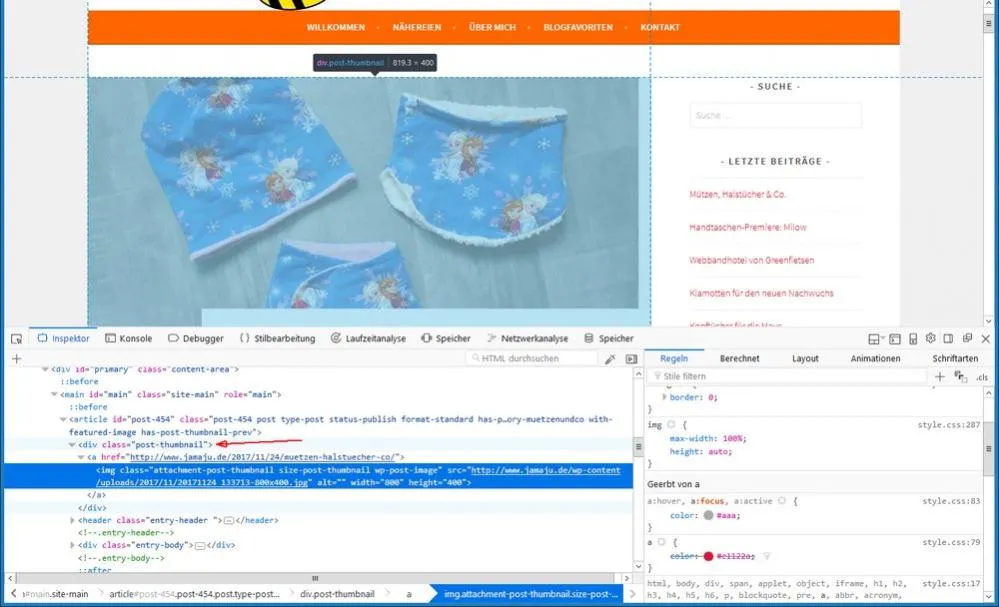Enable responsive design mode icon

[x=913, y=339]
